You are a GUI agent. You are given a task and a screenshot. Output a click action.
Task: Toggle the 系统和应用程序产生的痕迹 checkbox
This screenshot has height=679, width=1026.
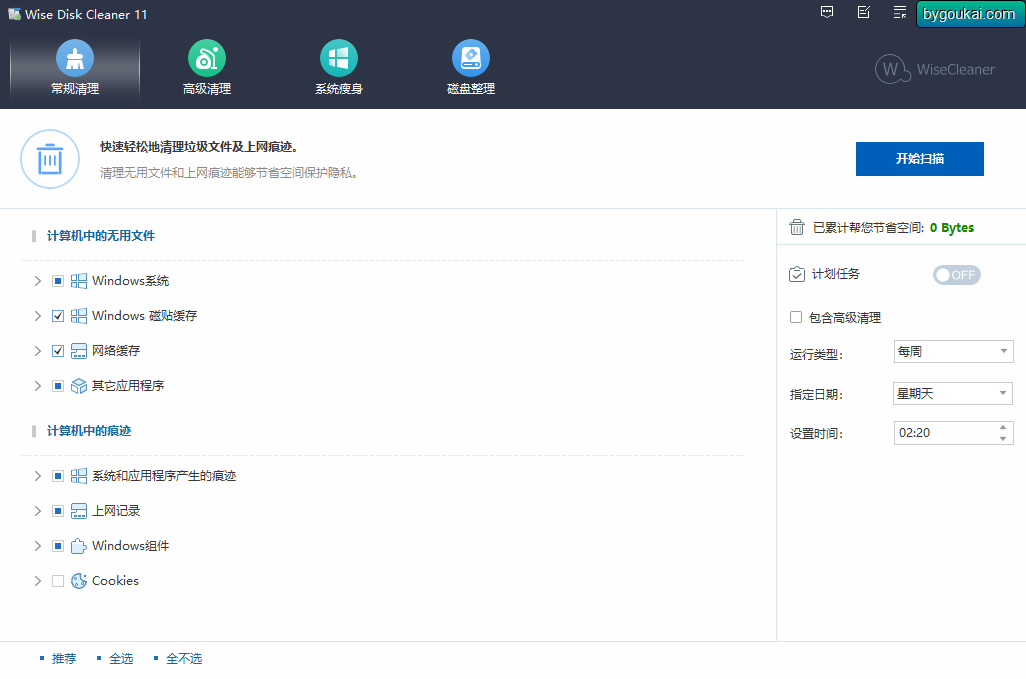pos(58,476)
